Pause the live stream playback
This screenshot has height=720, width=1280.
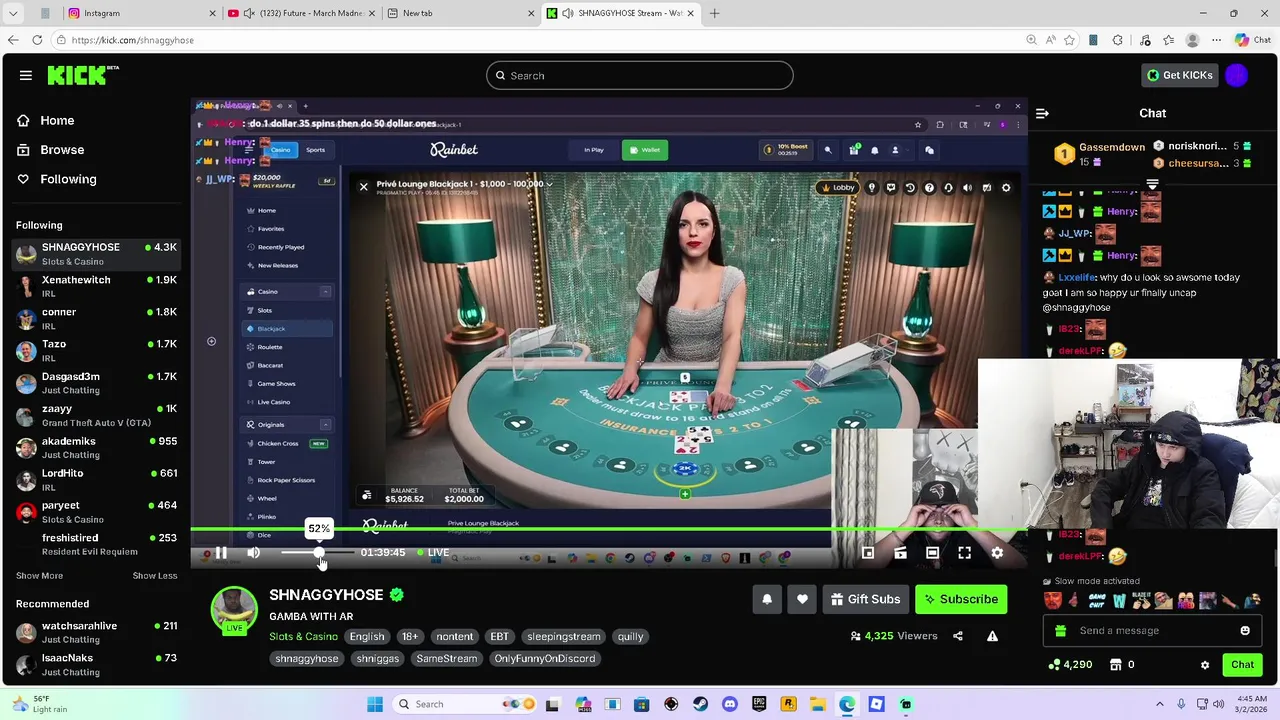(221, 553)
